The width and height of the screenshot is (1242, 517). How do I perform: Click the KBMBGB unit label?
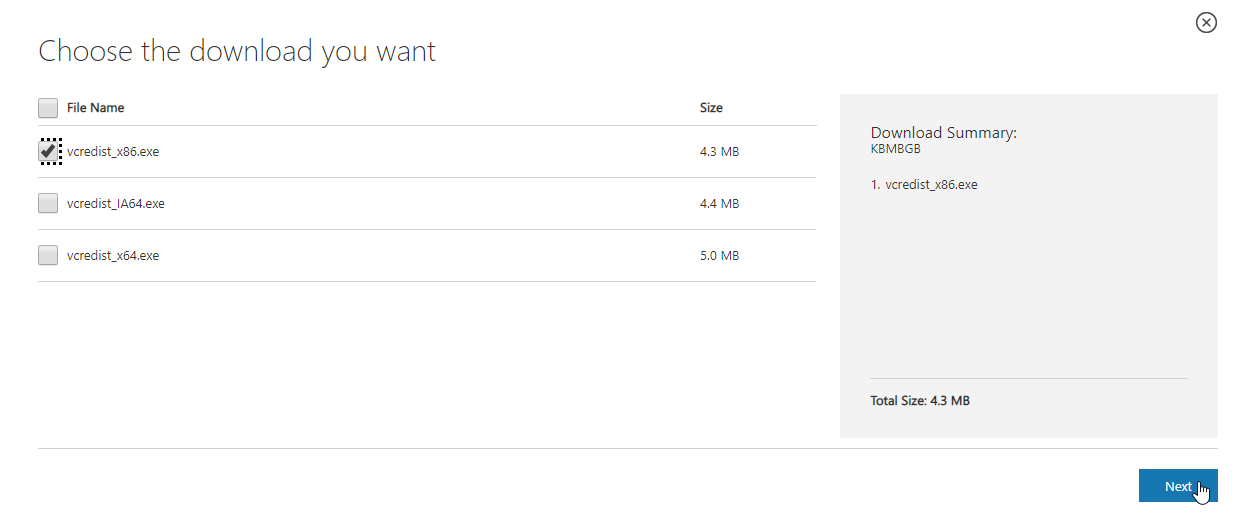tap(895, 149)
